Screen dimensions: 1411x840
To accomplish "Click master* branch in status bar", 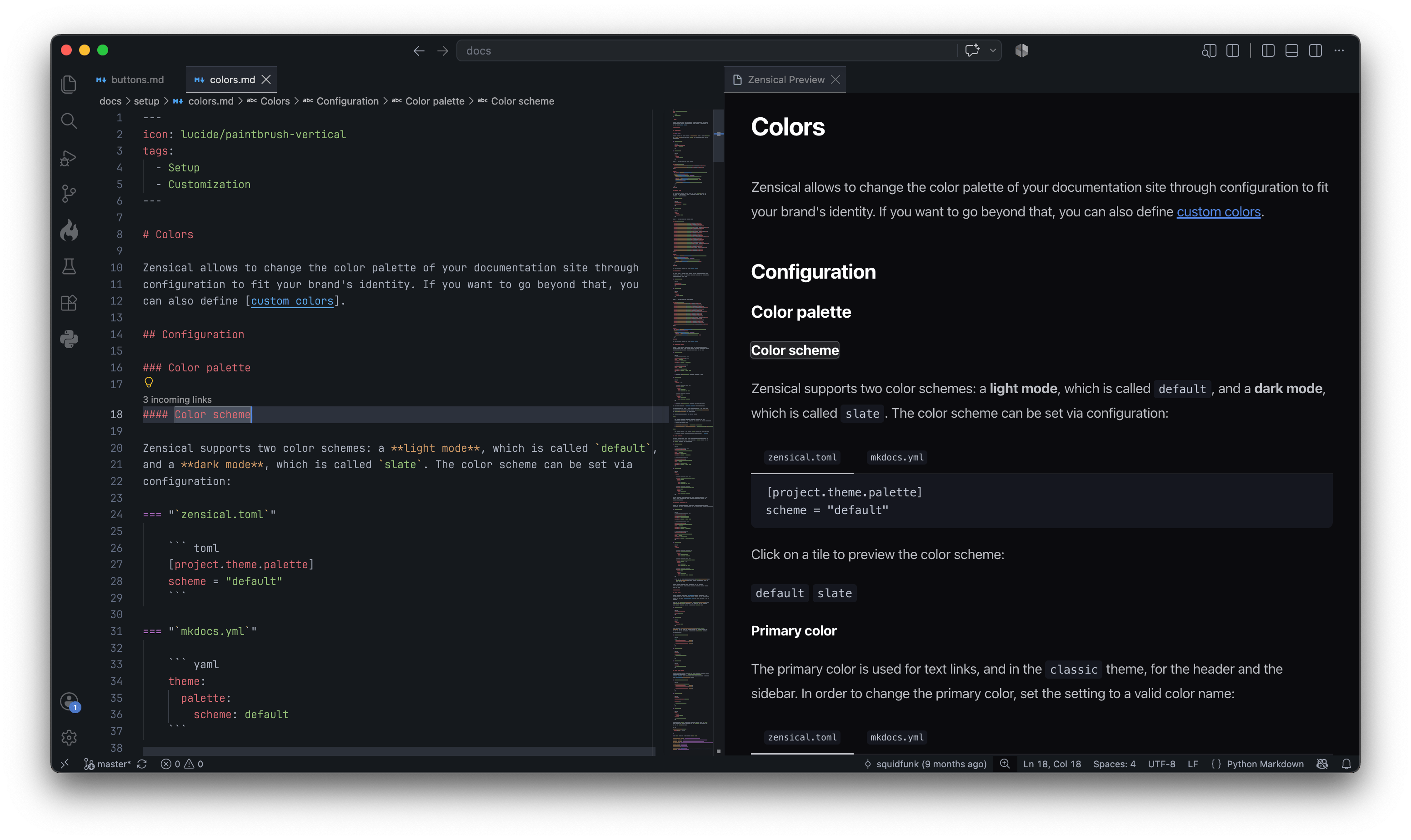I will coord(108,764).
